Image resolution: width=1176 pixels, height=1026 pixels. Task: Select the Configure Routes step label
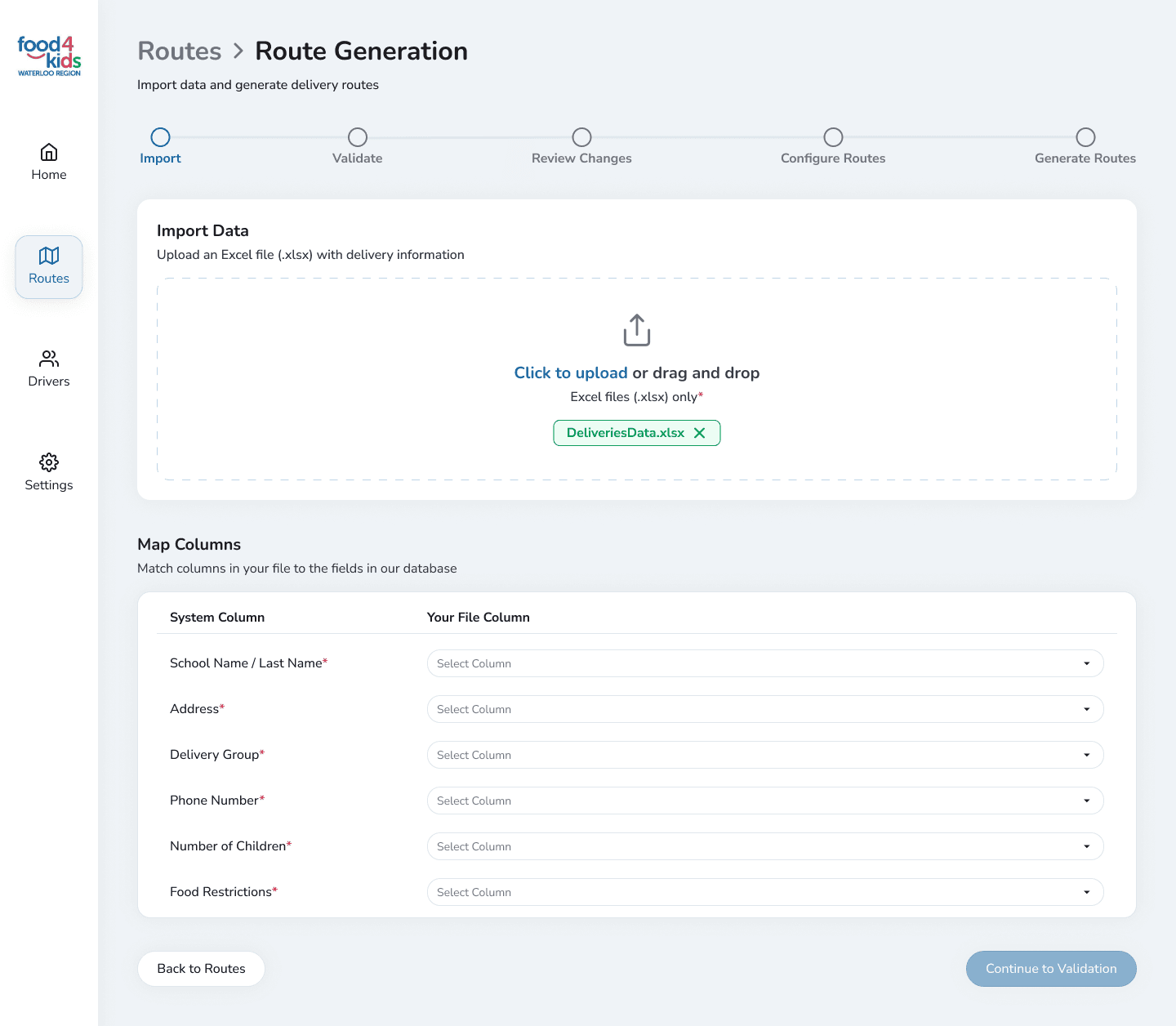833,158
